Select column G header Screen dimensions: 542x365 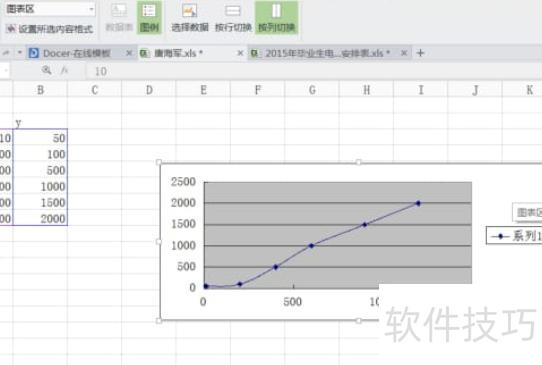pyautogui.click(x=312, y=90)
